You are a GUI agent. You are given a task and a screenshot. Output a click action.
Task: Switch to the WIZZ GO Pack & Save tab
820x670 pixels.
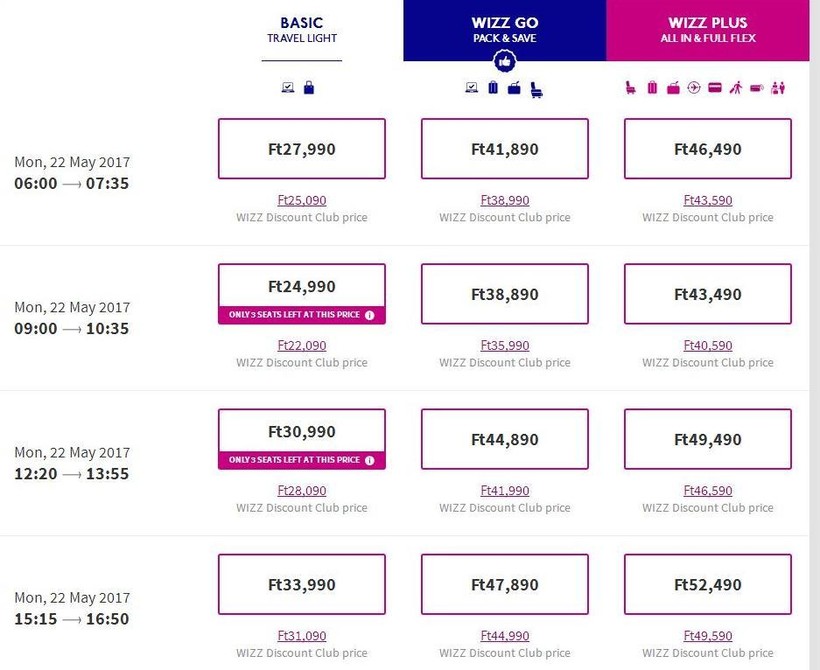point(504,28)
